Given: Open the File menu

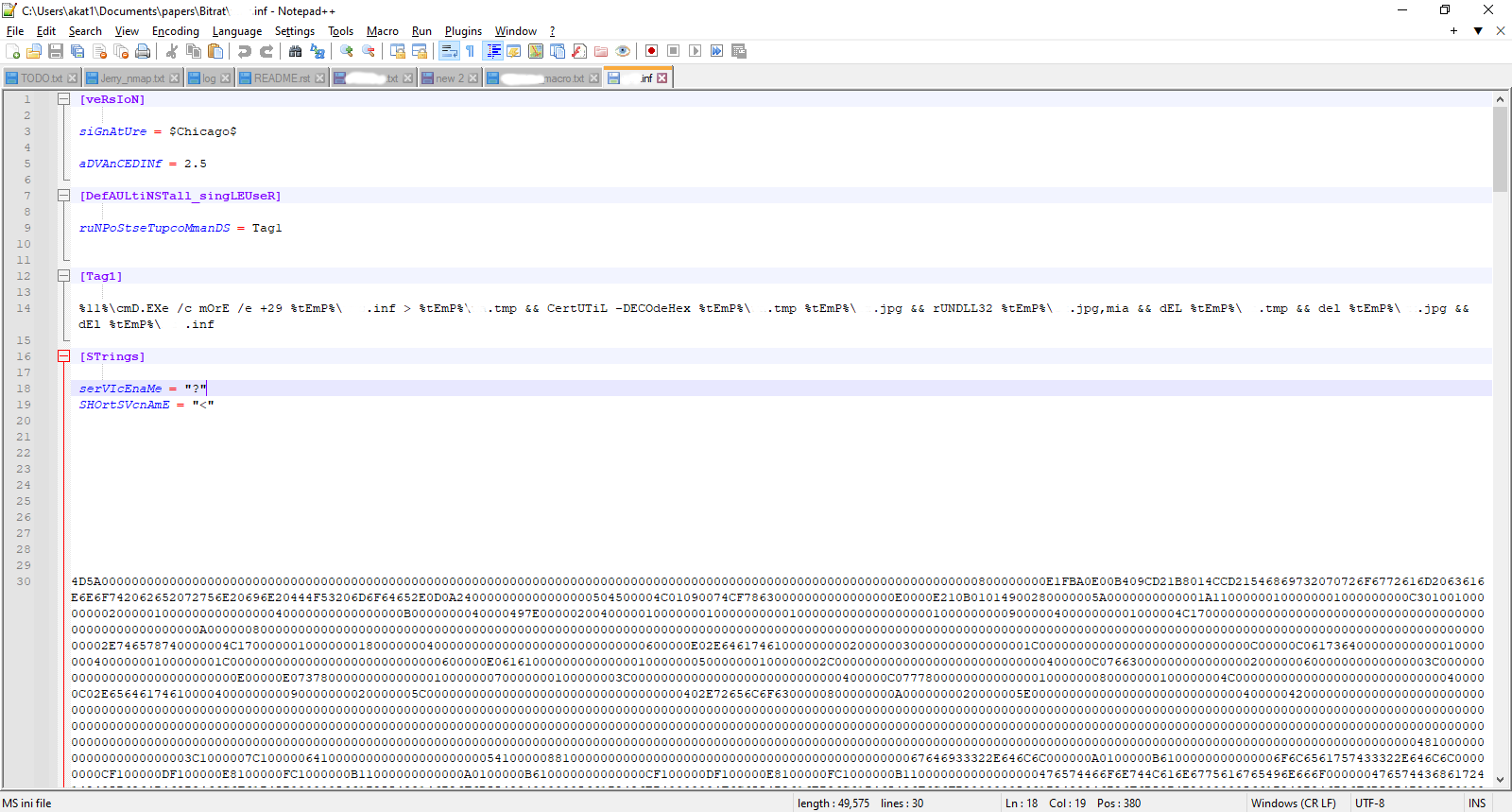Looking at the screenshot, I should (15, 31).
